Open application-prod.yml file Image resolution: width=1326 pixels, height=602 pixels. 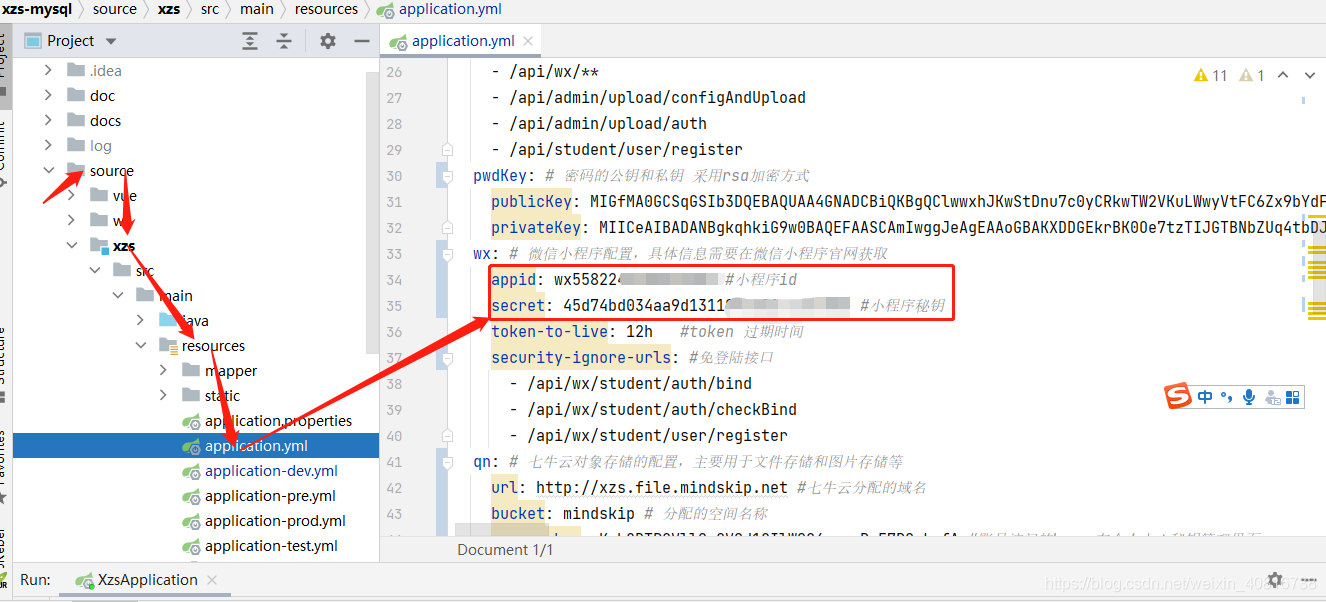click(x=275, y=520)
